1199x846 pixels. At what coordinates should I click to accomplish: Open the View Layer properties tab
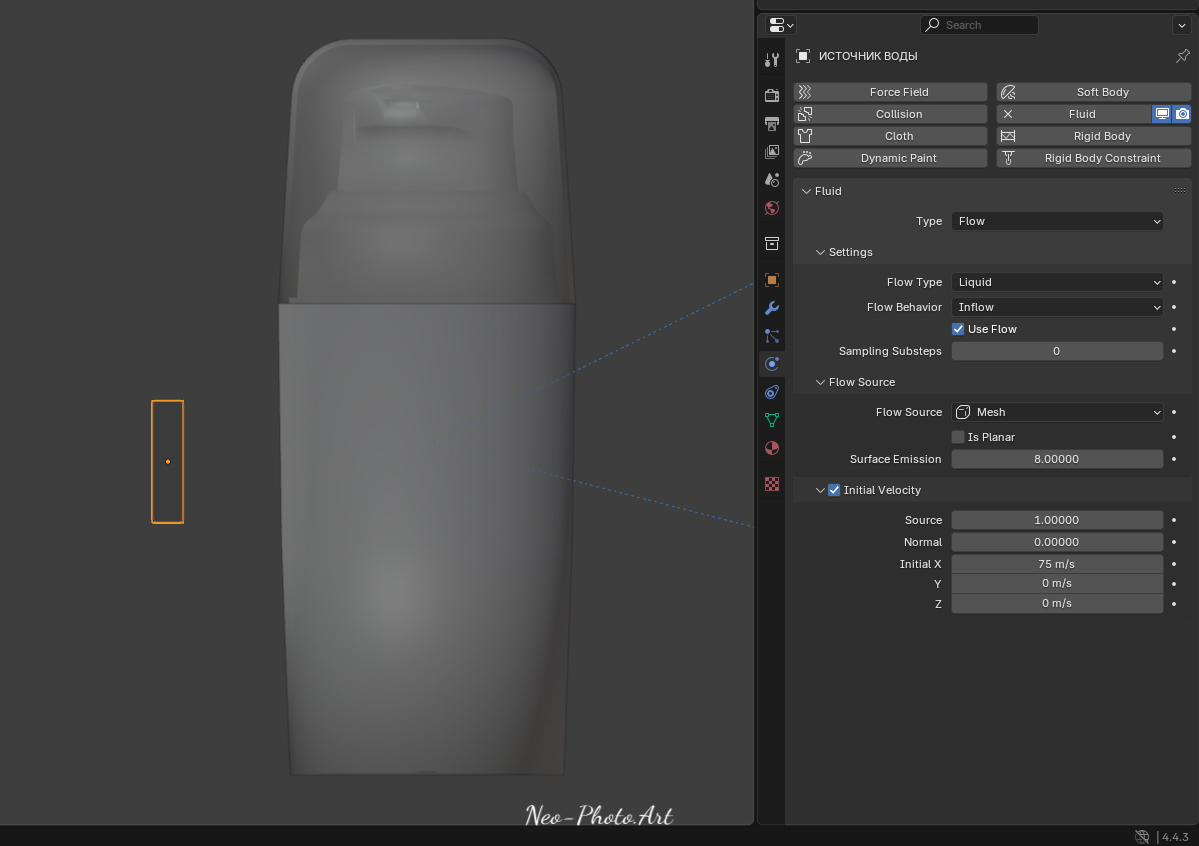[x=772, y=152]
